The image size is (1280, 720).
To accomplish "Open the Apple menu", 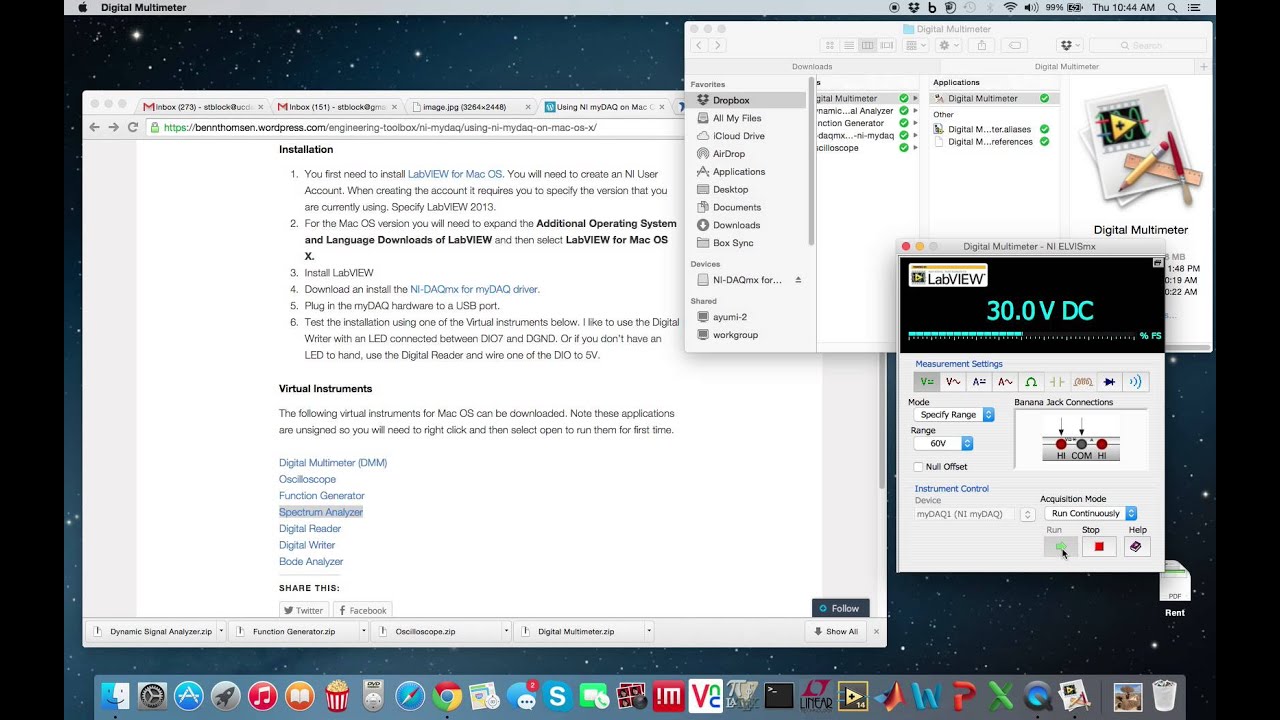I will click(x=82, y=7).
